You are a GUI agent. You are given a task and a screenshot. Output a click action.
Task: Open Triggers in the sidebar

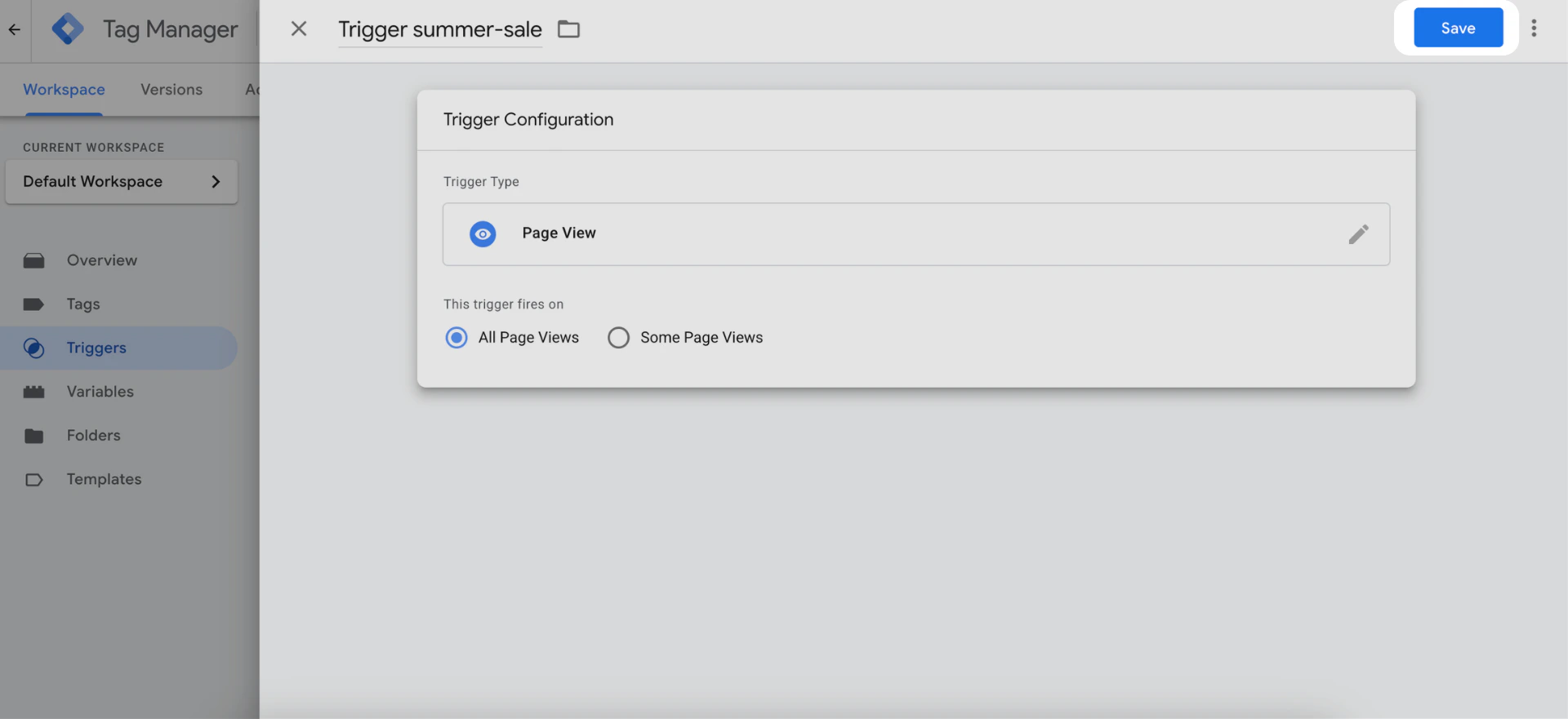tap(118, 348)
